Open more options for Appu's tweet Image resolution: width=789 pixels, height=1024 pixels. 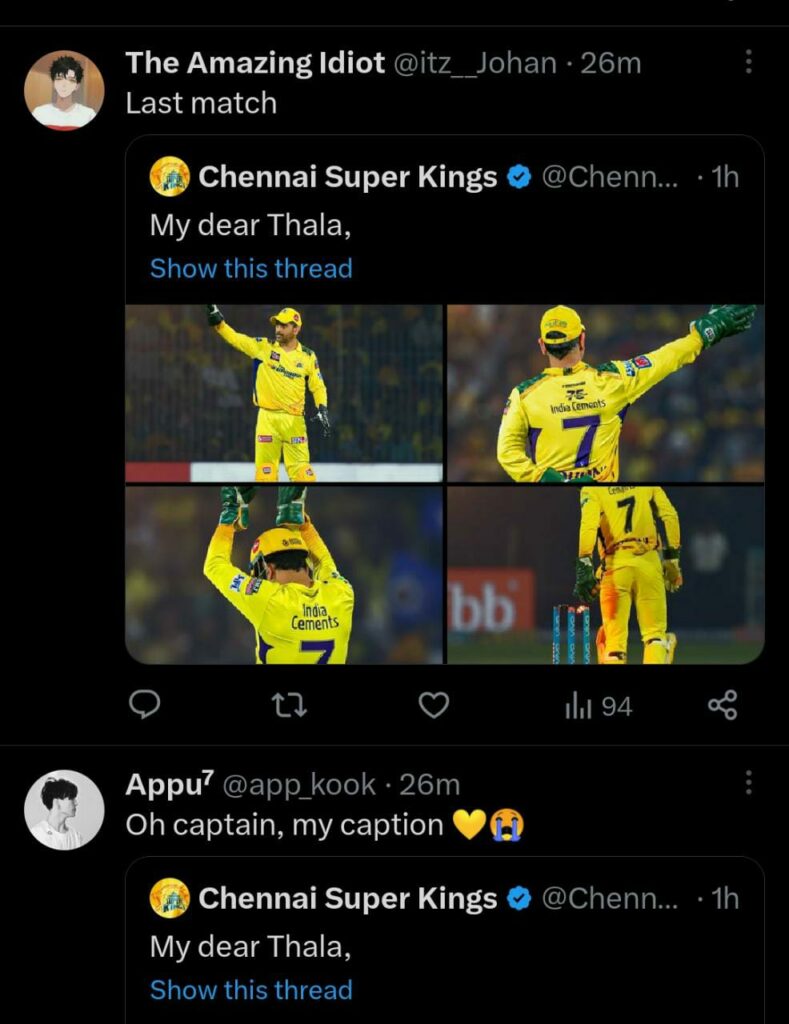click(748, 783)
